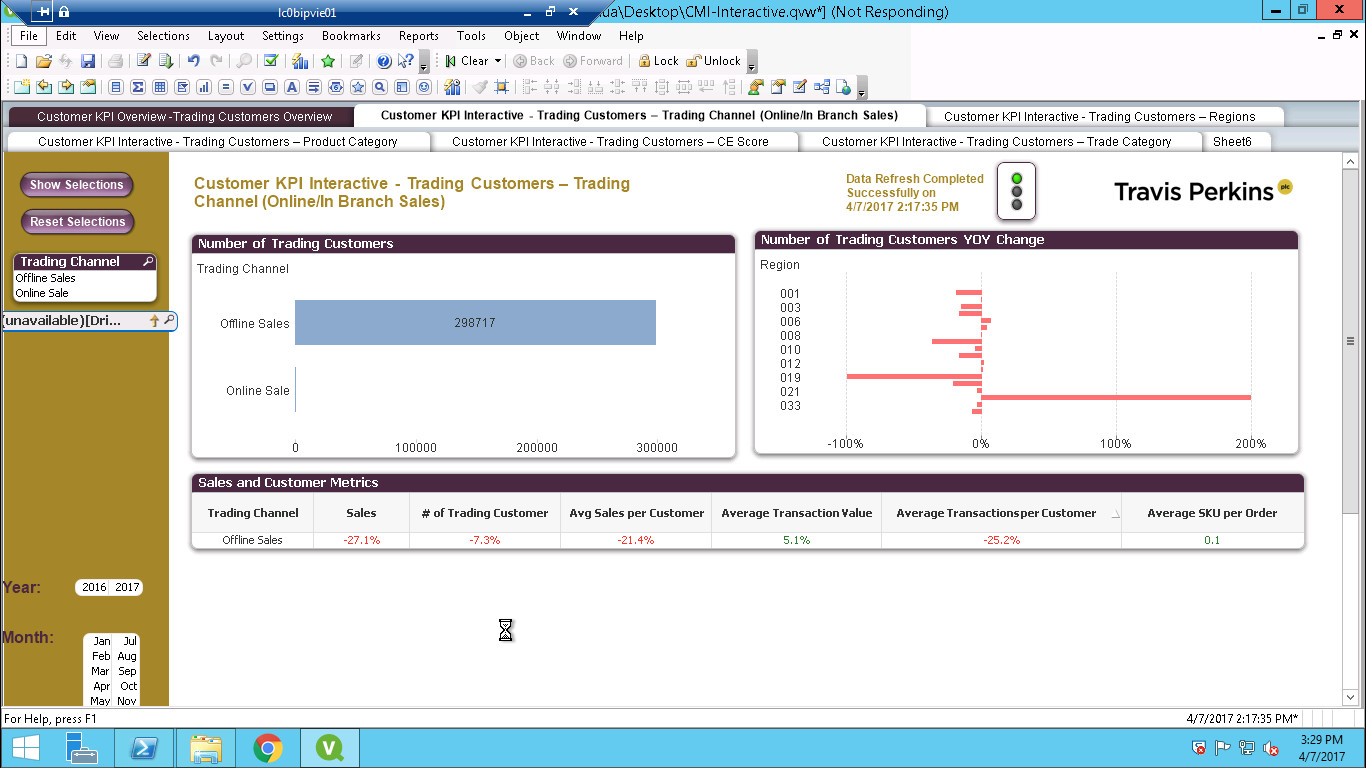Click the Undo arrow icon
1366x768 pixels.
pyautogui.click(x=193, y=61)
